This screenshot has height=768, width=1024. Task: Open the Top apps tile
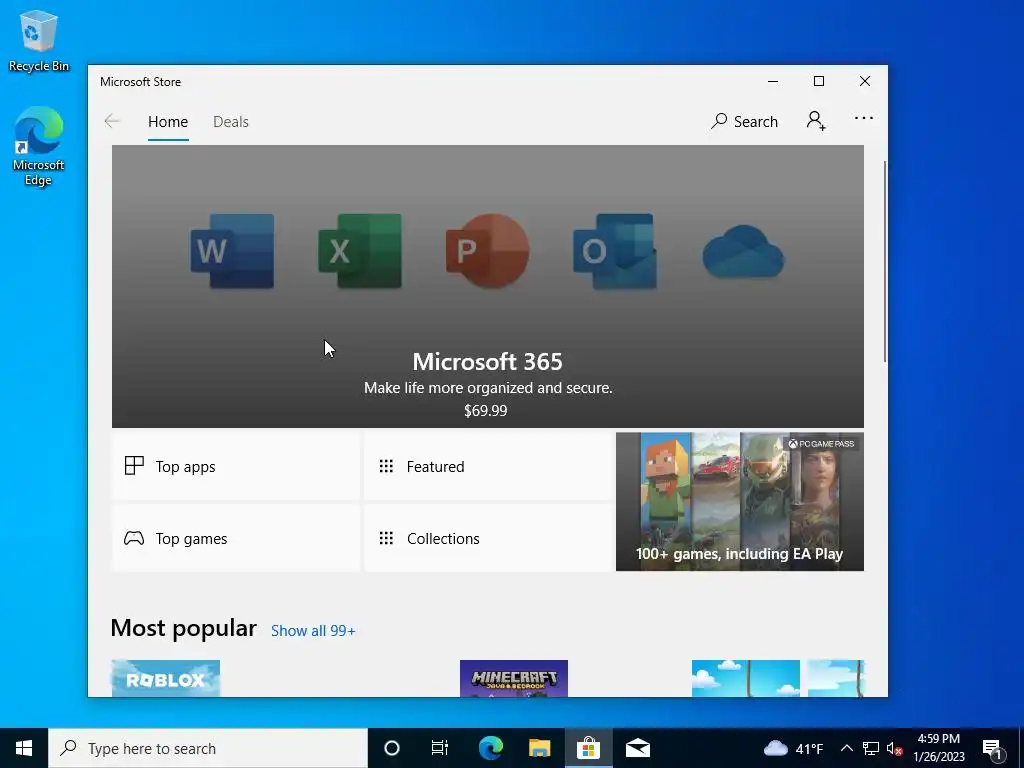coord(235,466)
